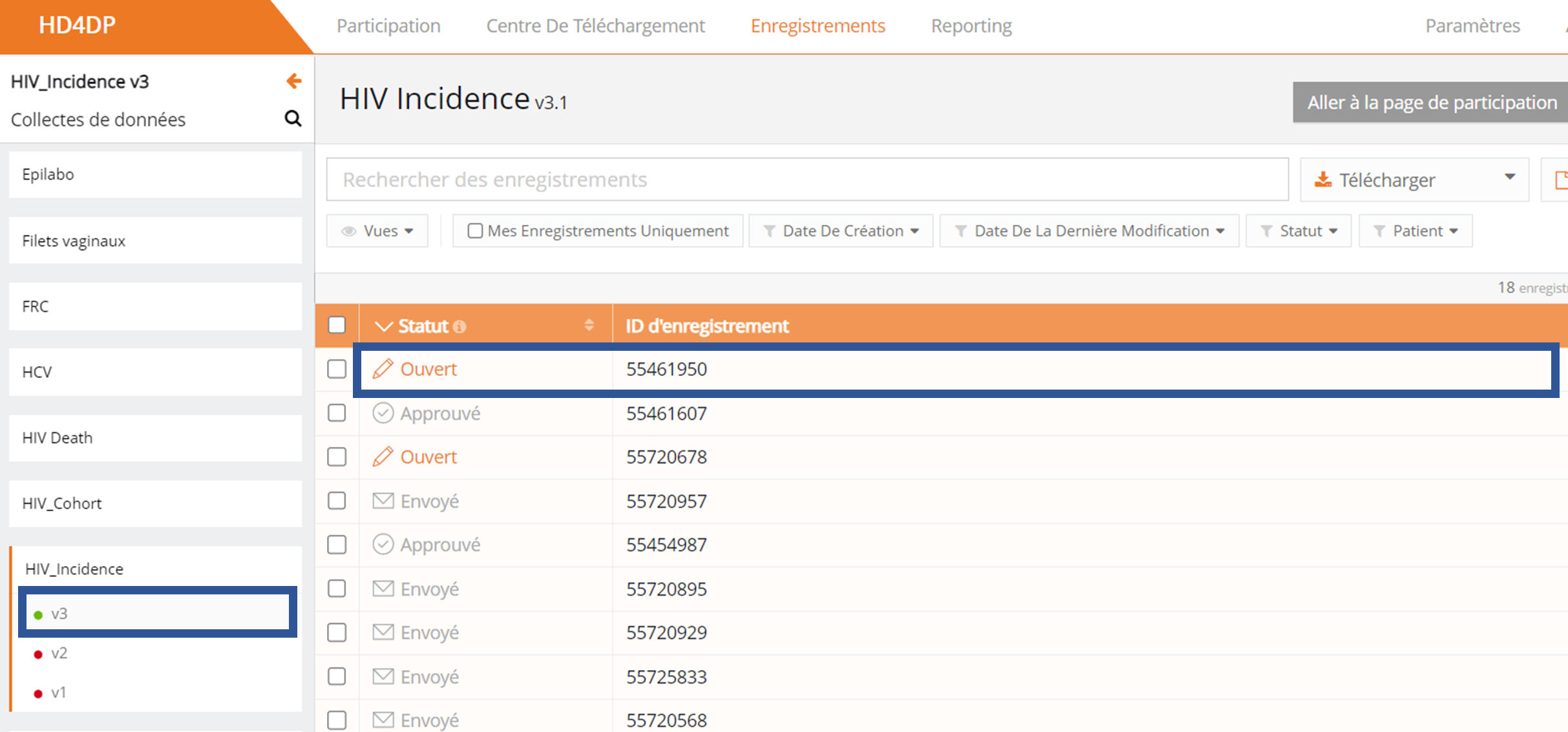Click Aller à la page de participation button
Screen dimensions: 1568x732
click(x=1431, y=102)
